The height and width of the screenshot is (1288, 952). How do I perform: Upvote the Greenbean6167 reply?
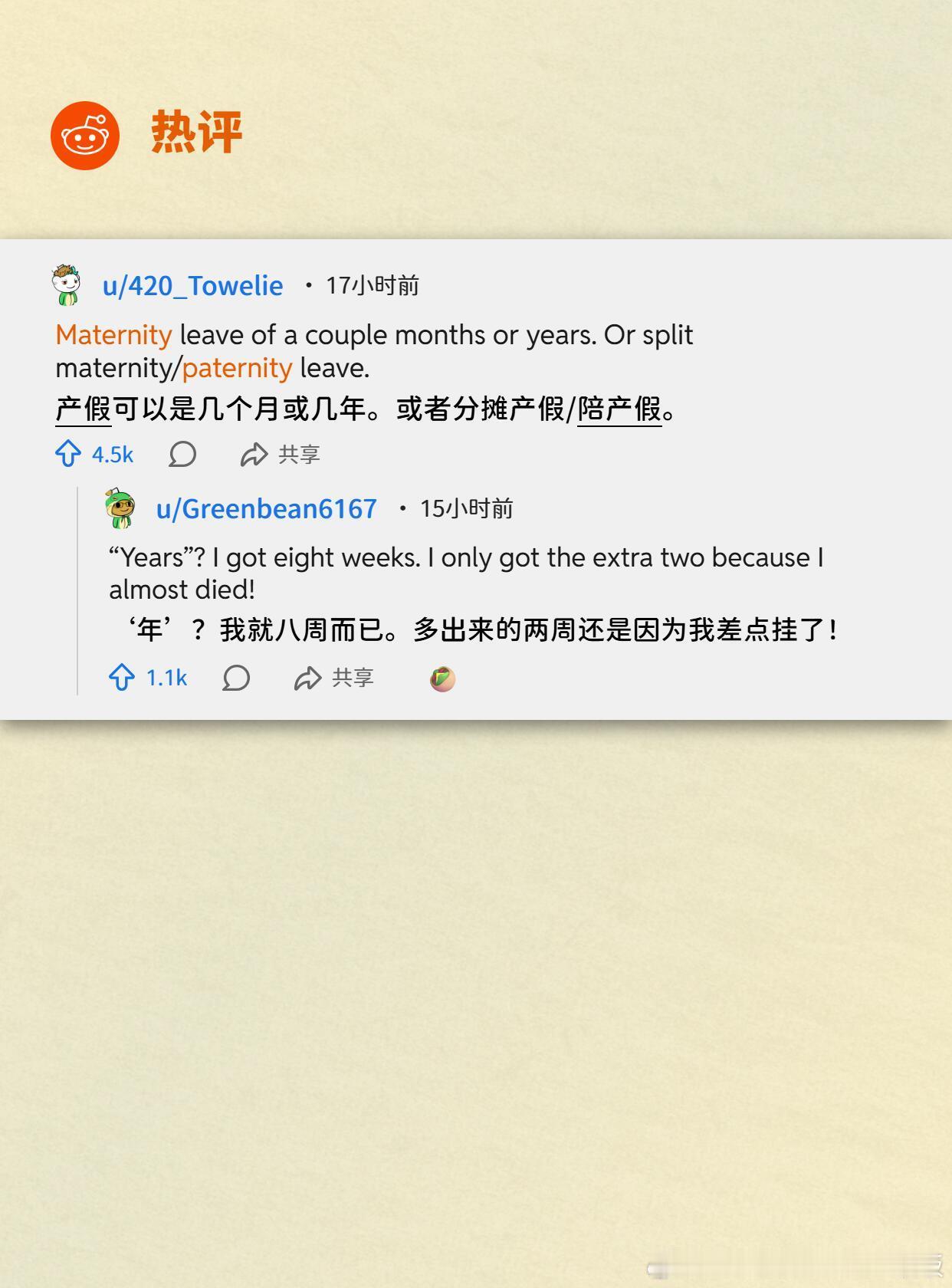pyautogui.click(x=122, y=678)
